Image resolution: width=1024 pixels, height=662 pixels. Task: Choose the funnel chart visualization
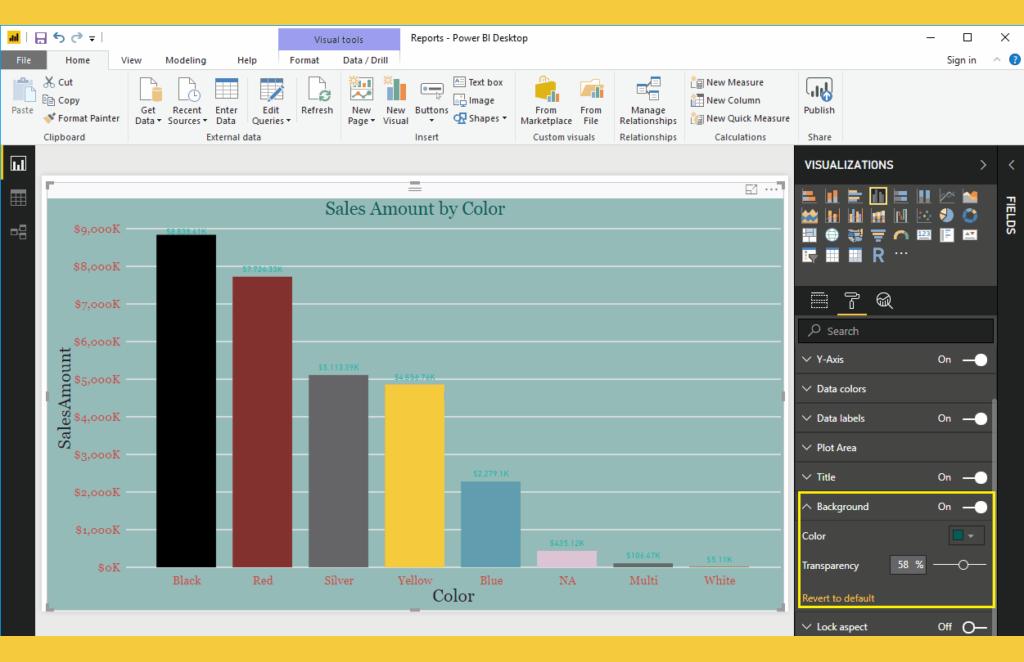tap(878, 235)
